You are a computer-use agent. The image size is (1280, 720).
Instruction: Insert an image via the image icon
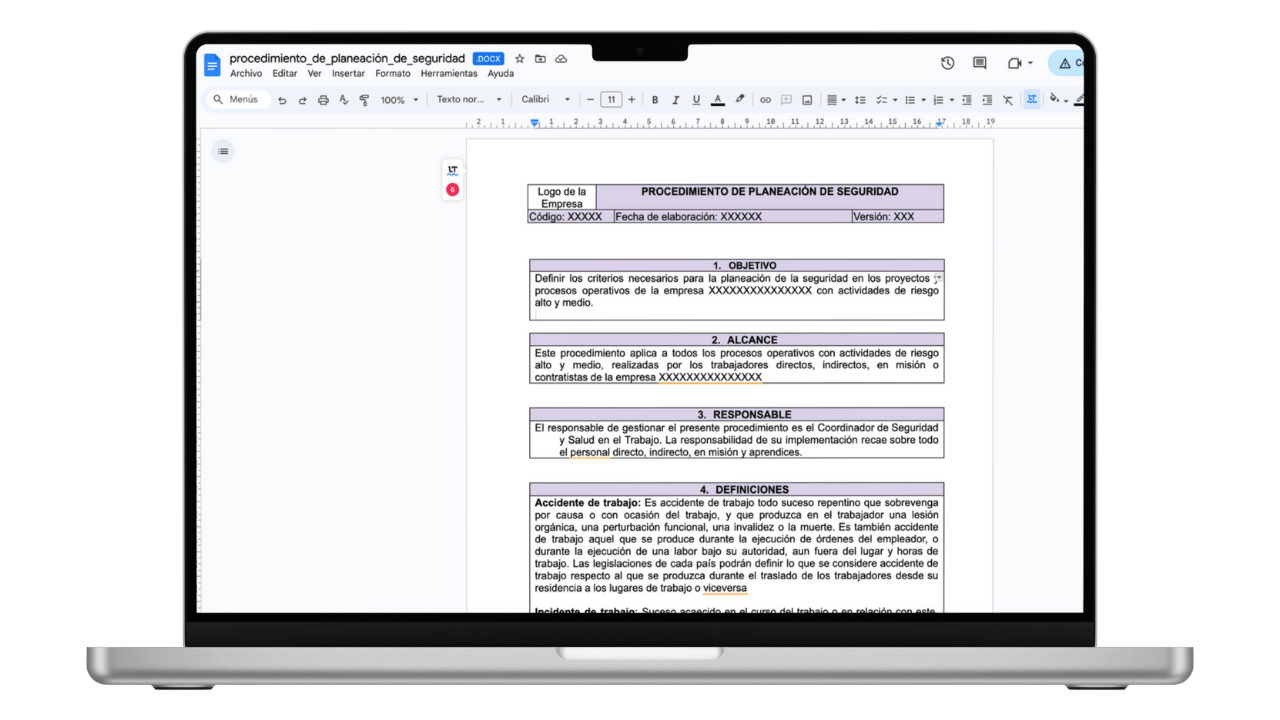pos(806,100)
